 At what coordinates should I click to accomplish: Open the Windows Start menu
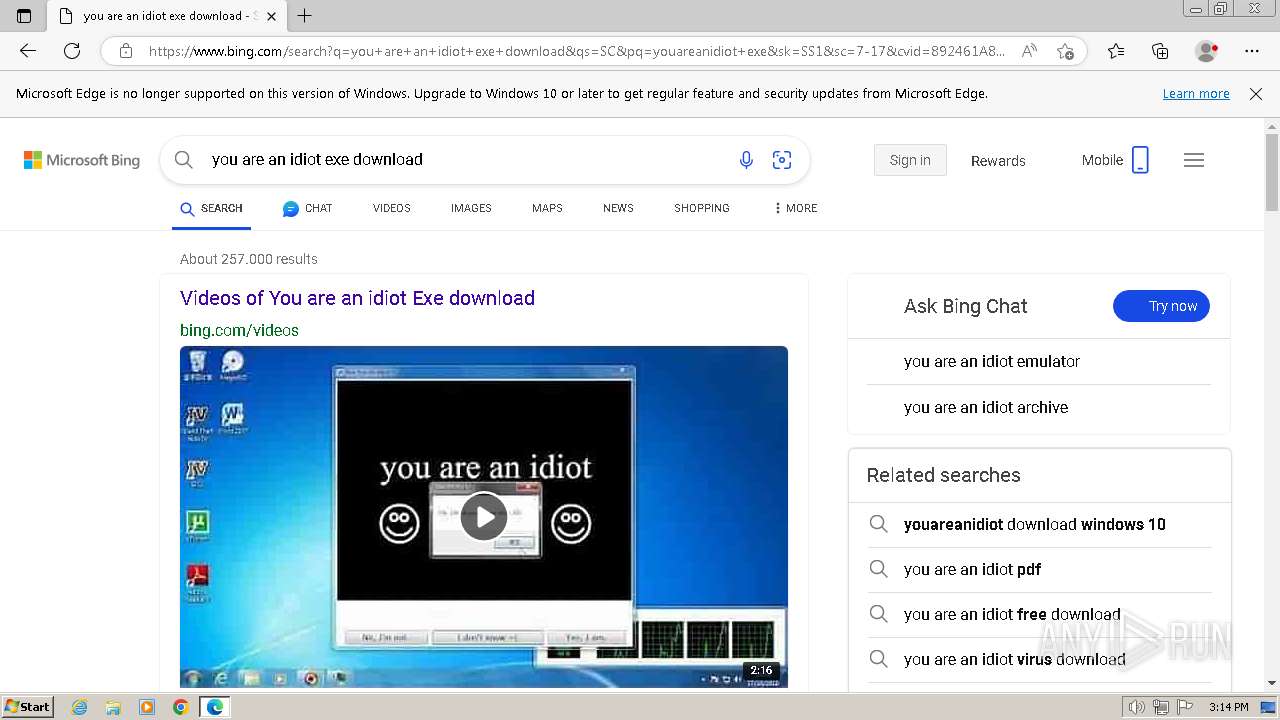pos(28,707)
